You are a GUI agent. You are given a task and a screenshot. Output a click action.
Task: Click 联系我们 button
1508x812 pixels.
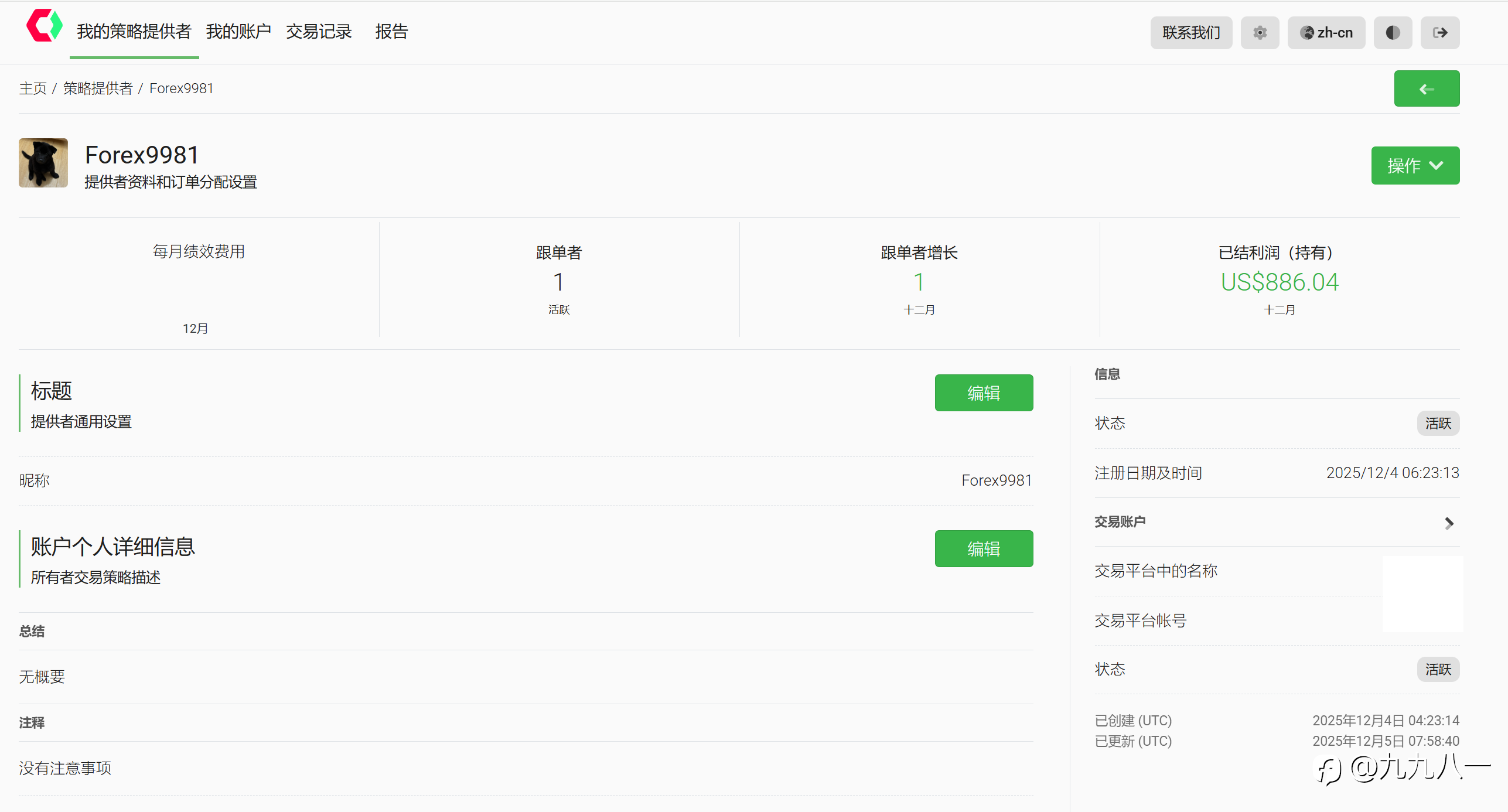point(1190,33)
